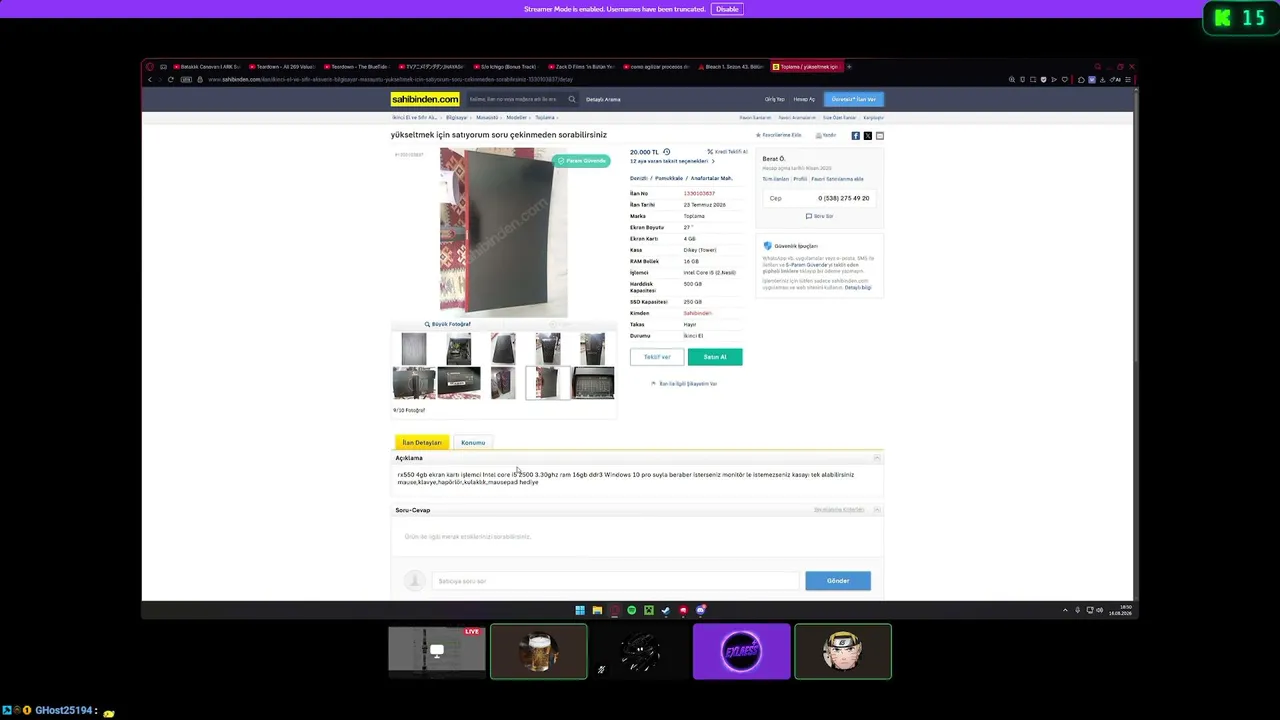This screenshot has height=720, width=1280.
Task: Click the Satıcıya soru sor input field
Action: (x=616, y=581)
